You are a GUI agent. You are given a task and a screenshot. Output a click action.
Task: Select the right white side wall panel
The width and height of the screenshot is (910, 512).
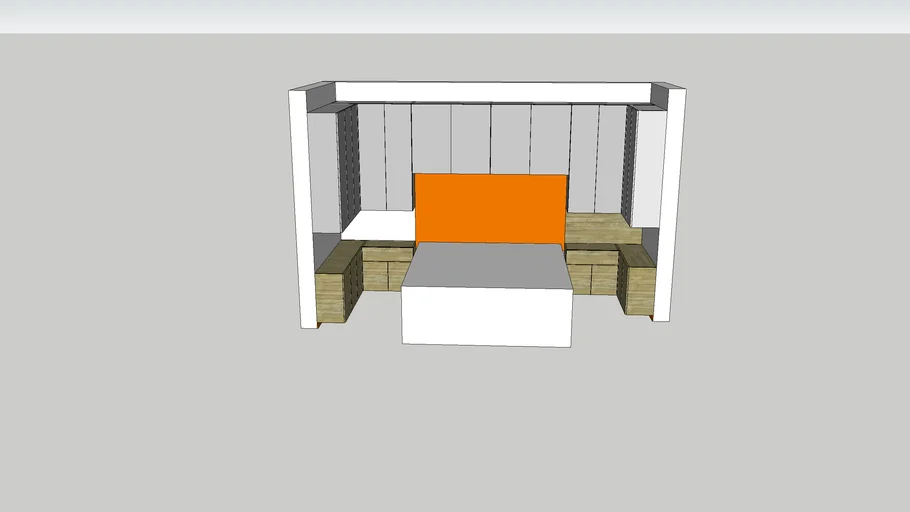pos(671,204)
